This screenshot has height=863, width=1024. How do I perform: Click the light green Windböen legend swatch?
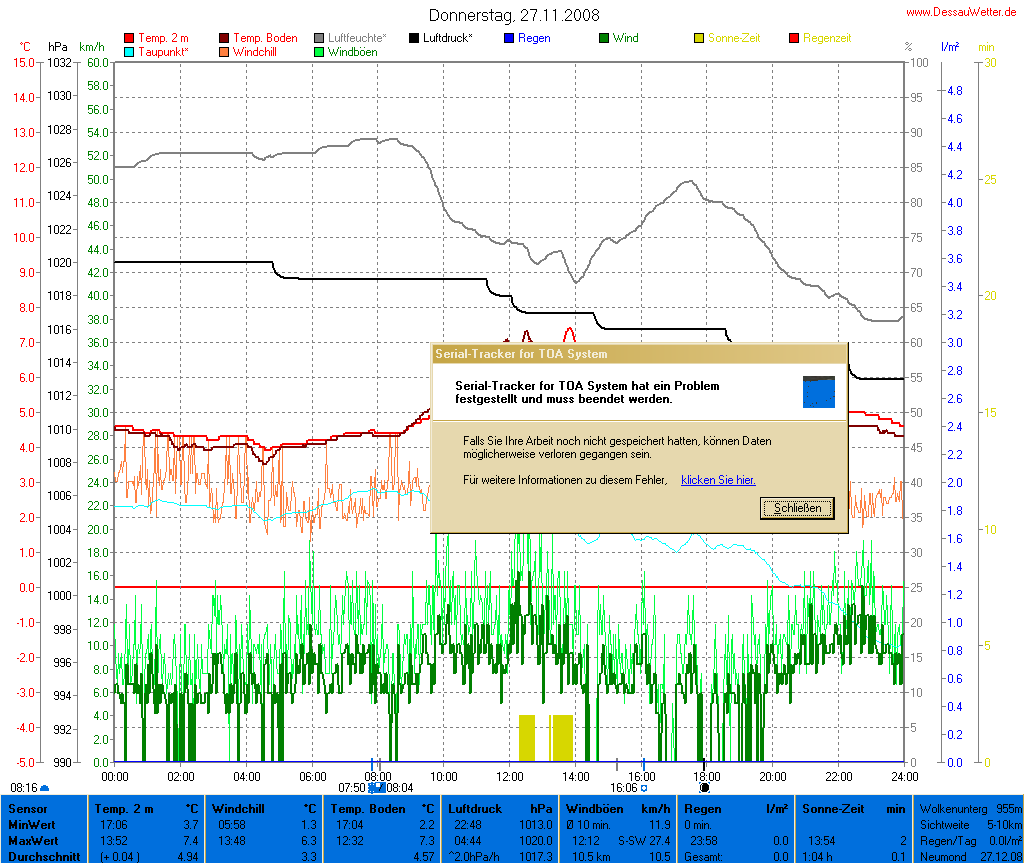point(319,51)
